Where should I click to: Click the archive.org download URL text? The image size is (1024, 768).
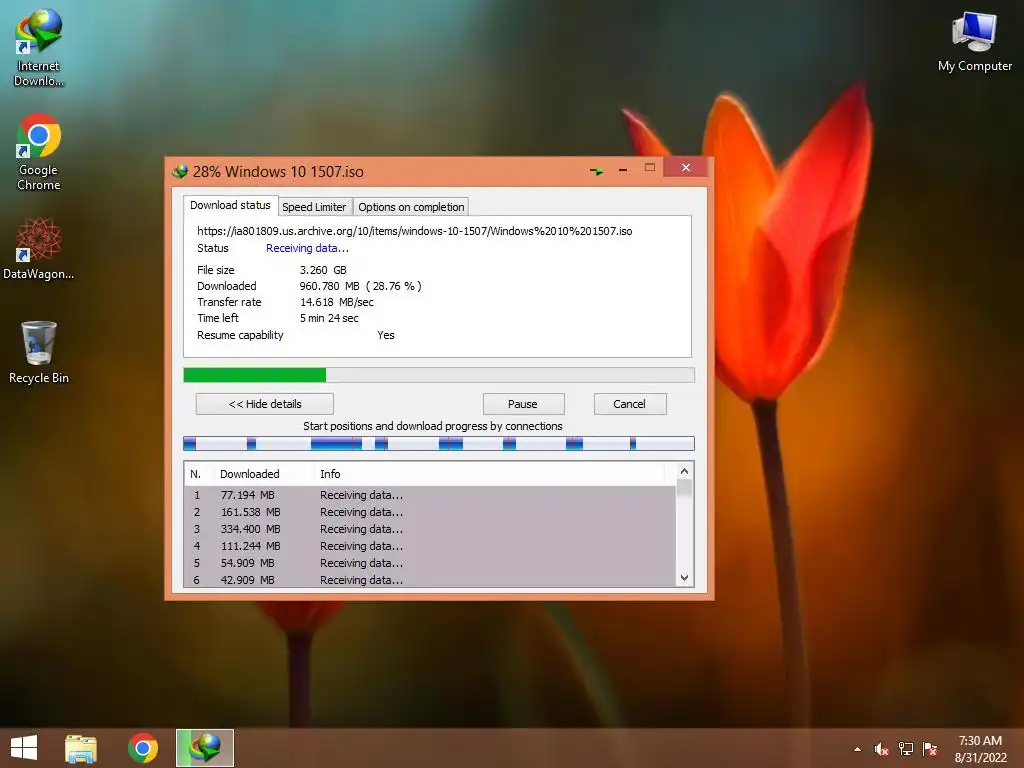415,231
